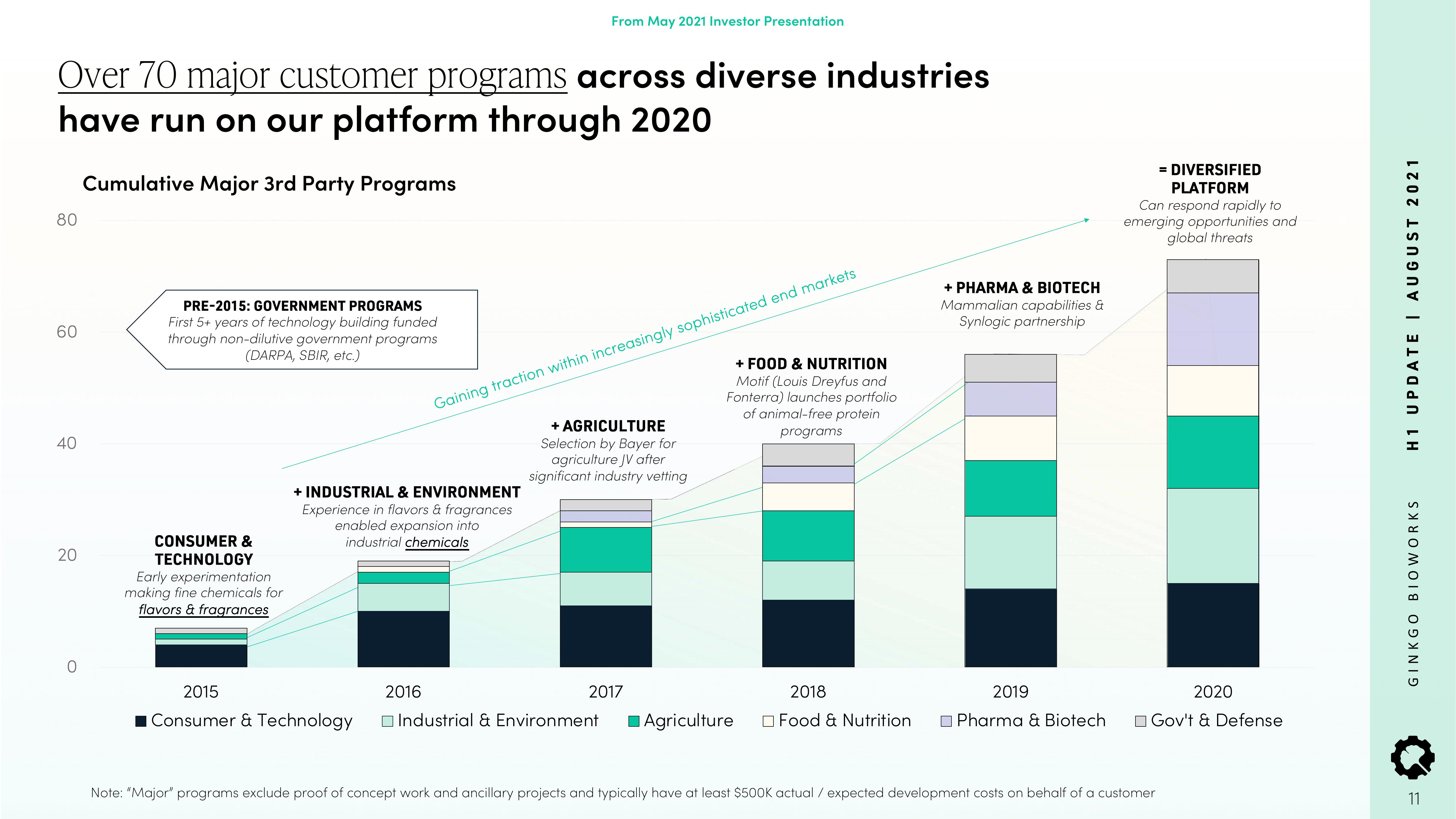Click the Gov't & Defense legend swatch
Viewport: 1456px width, 819px height.
pos(1141,721)
